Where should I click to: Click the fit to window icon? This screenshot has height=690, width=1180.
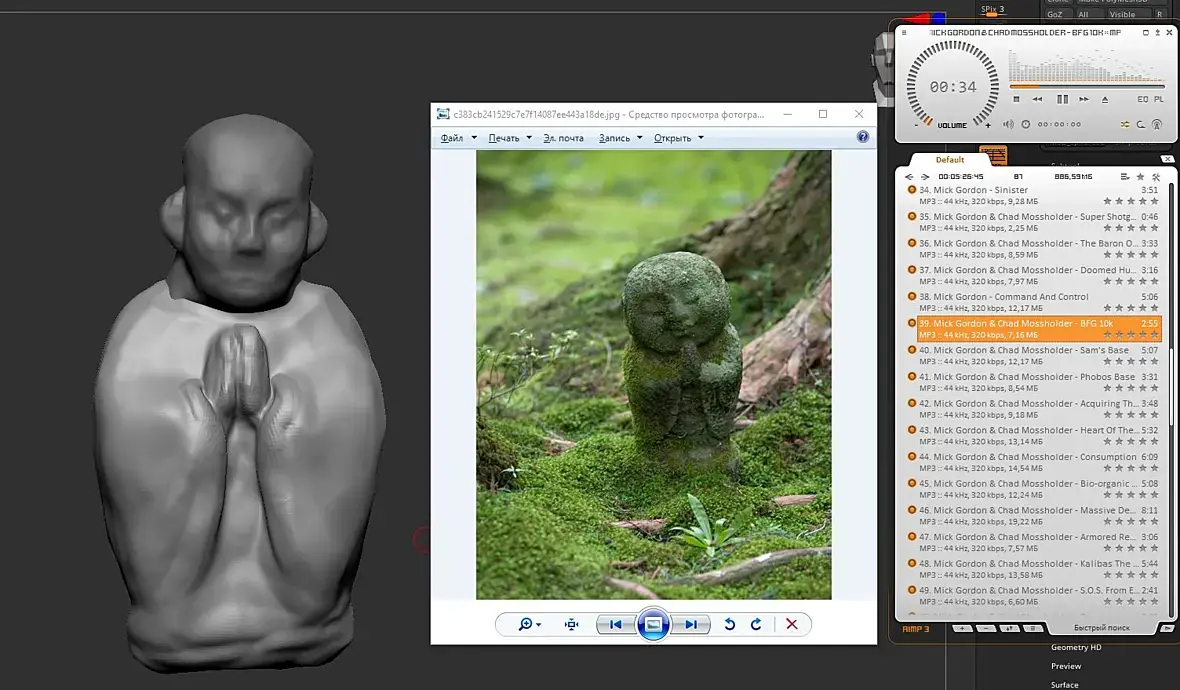pyautogui.click(x=572, y=625)
